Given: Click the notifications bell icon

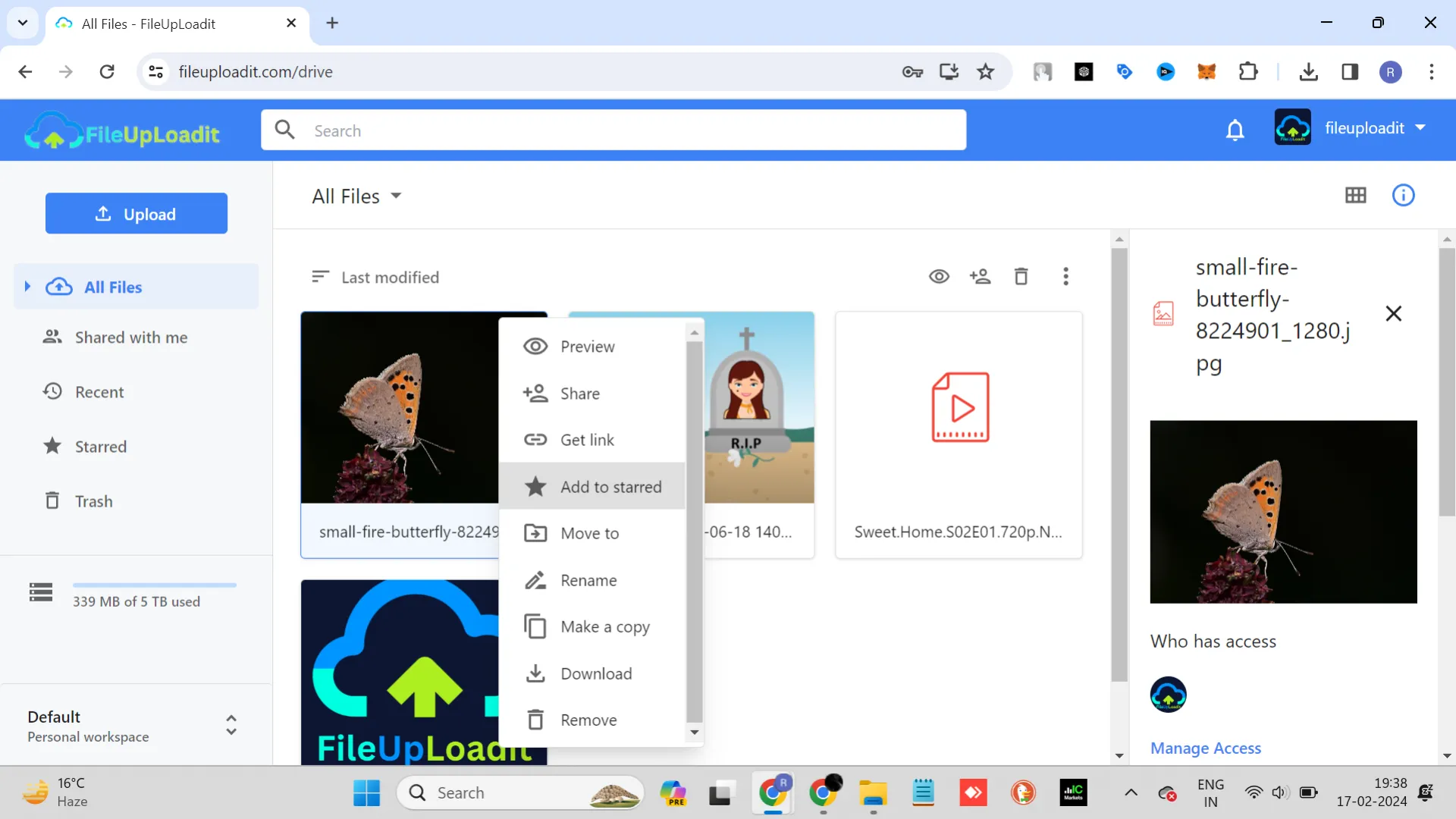Looking at the screenshot, I should pyautogui.click(x=1235, y=130).
